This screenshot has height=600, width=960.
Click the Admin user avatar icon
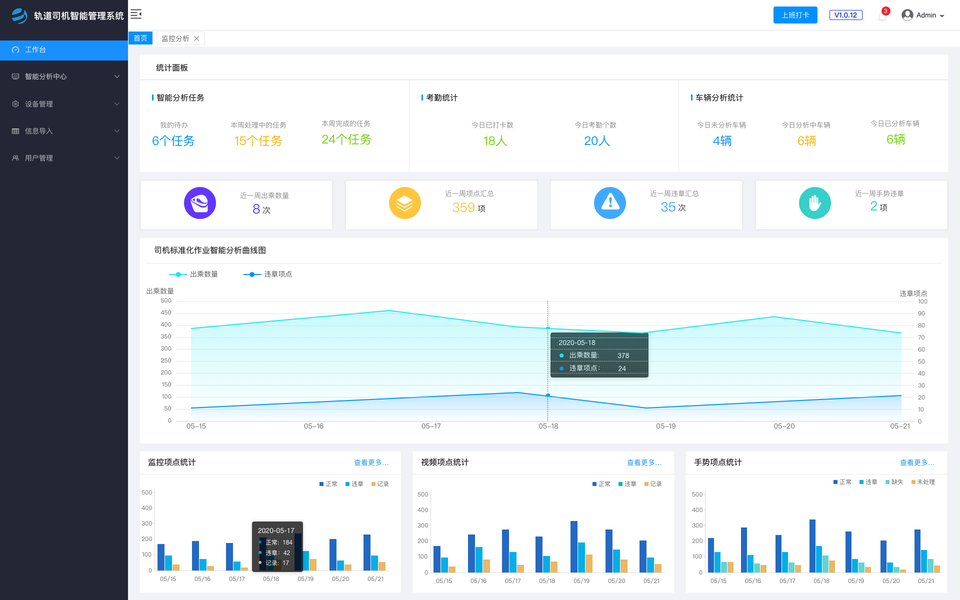point(907,15)
